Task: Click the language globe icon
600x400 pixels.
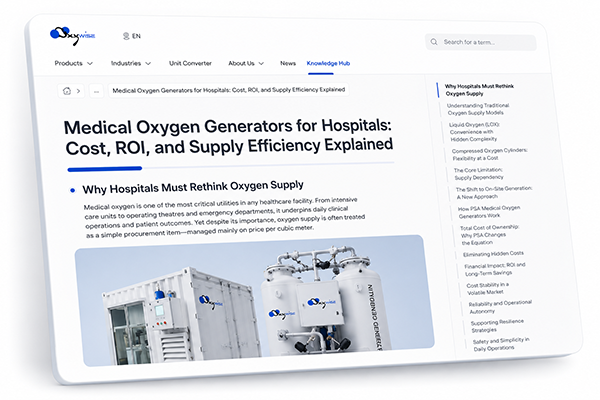Action: pyautogui.click(x=126, y=36)
